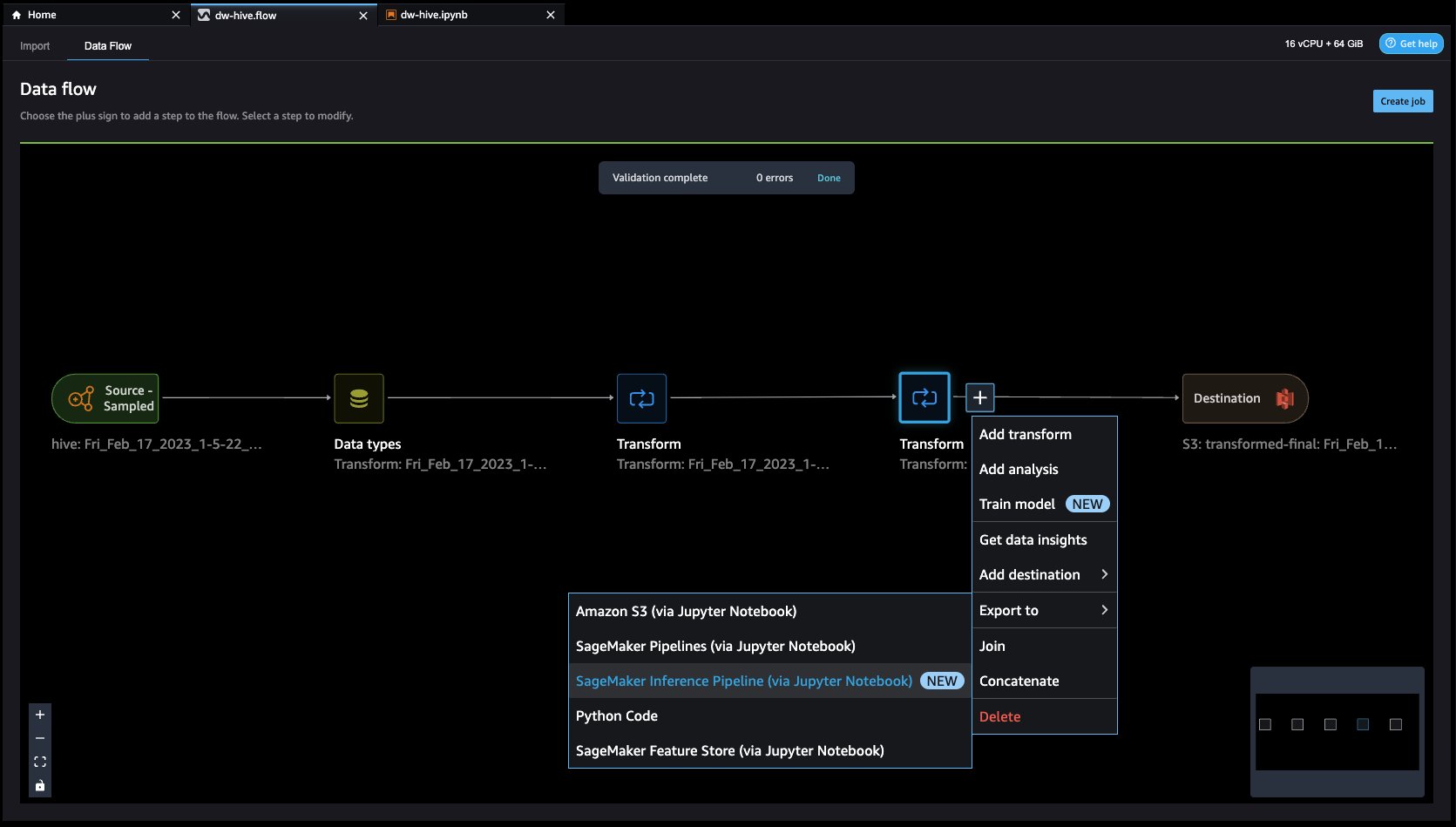Toggle the canvas lock control

[40, 785]
